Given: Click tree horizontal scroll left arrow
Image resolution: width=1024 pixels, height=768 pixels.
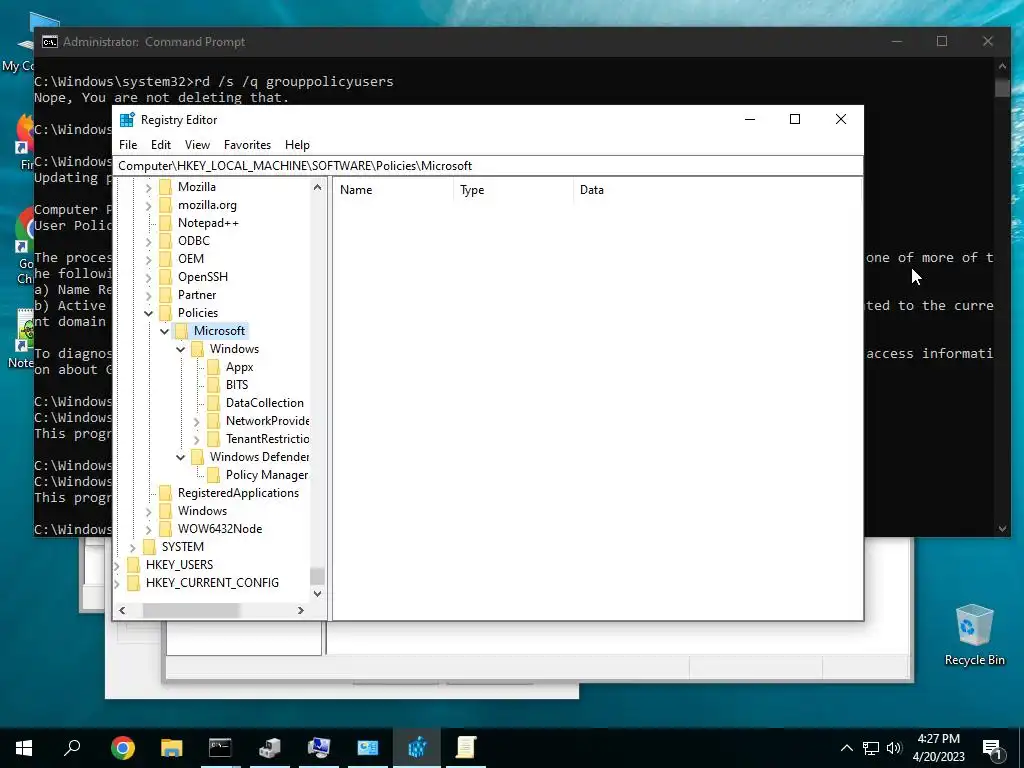Looking at the screenshot, I should [122, 611].
